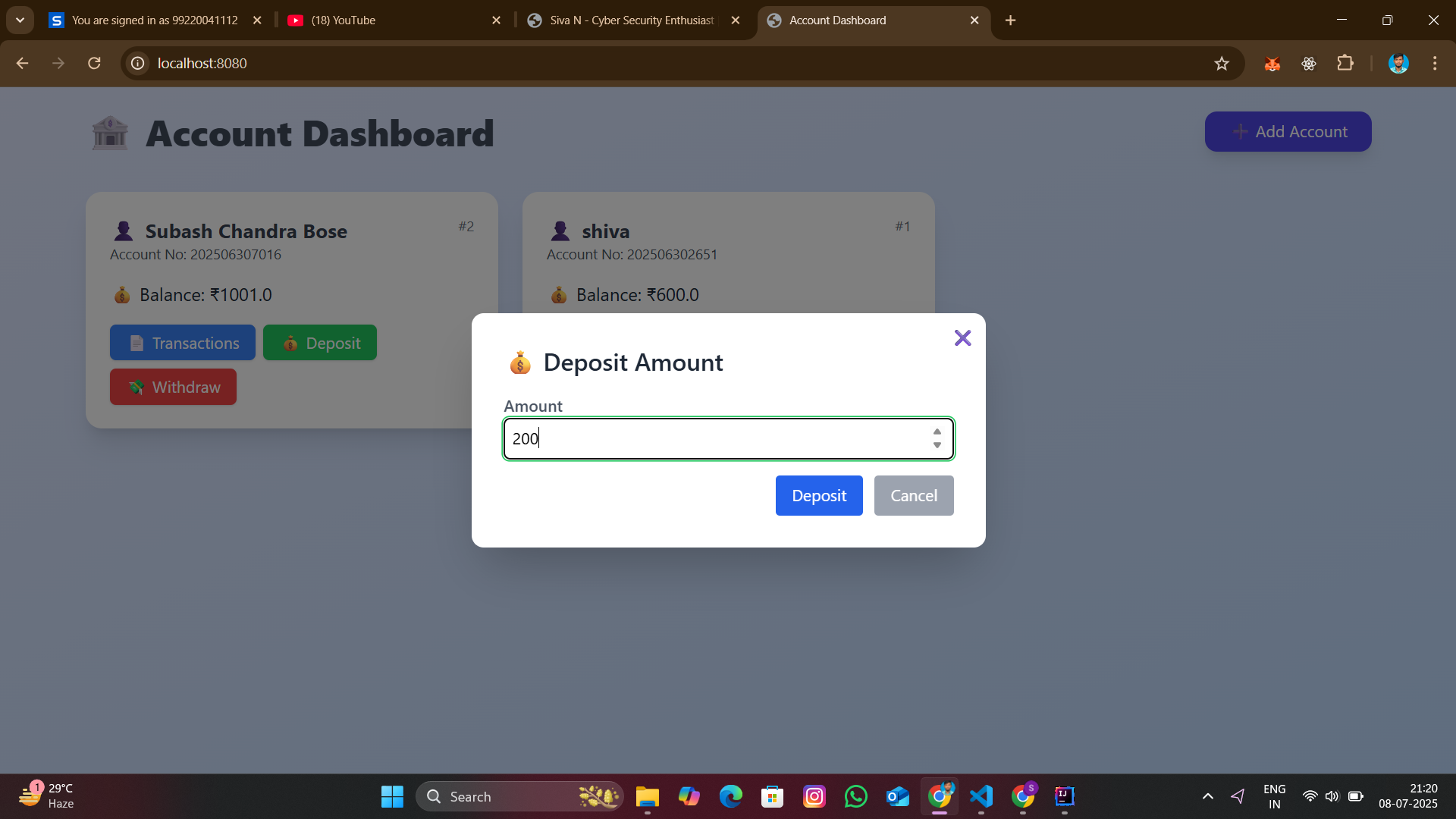Switch to the Siva N Cyber Security tab
This screenshot has width=1456, height=819.
634,20
